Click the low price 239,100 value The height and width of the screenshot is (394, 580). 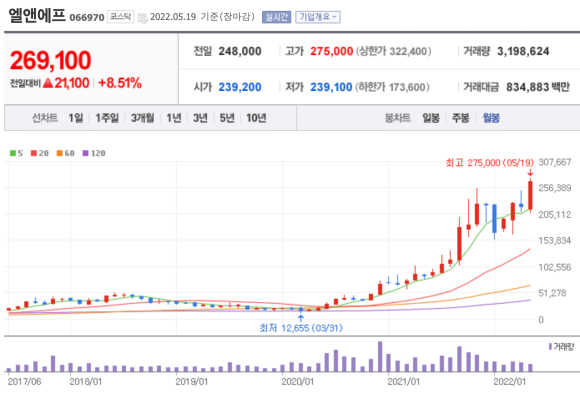331,87
